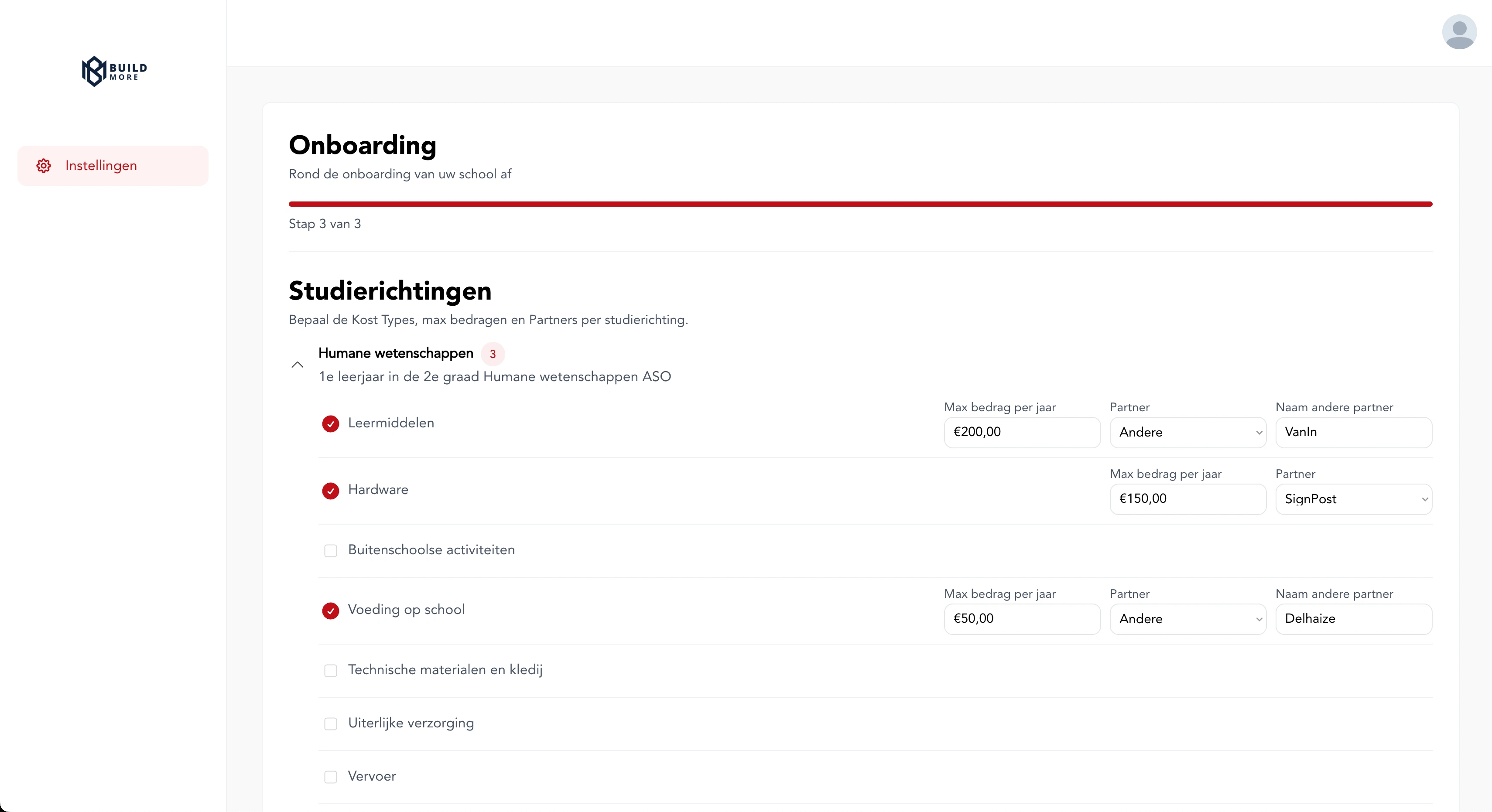This screenshot has height=812, width=1492.
Task: Click the red onboarding progress bar
Action: (x=860, y=204)
